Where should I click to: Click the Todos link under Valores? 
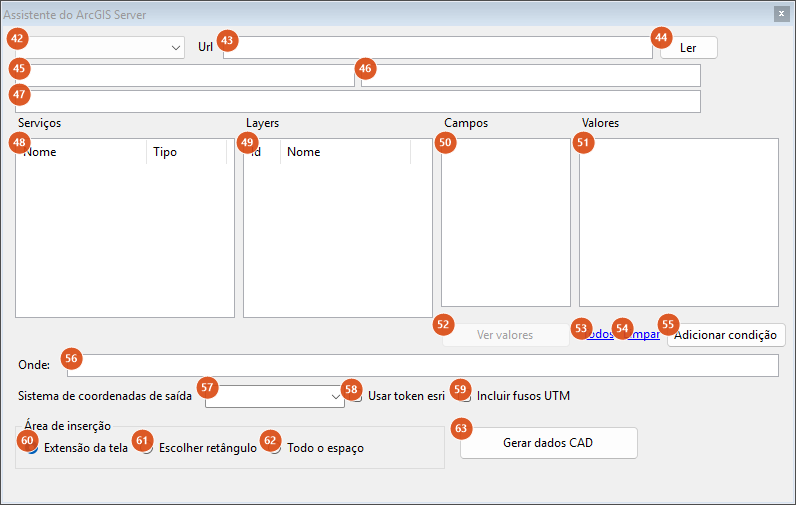(600, 334)
